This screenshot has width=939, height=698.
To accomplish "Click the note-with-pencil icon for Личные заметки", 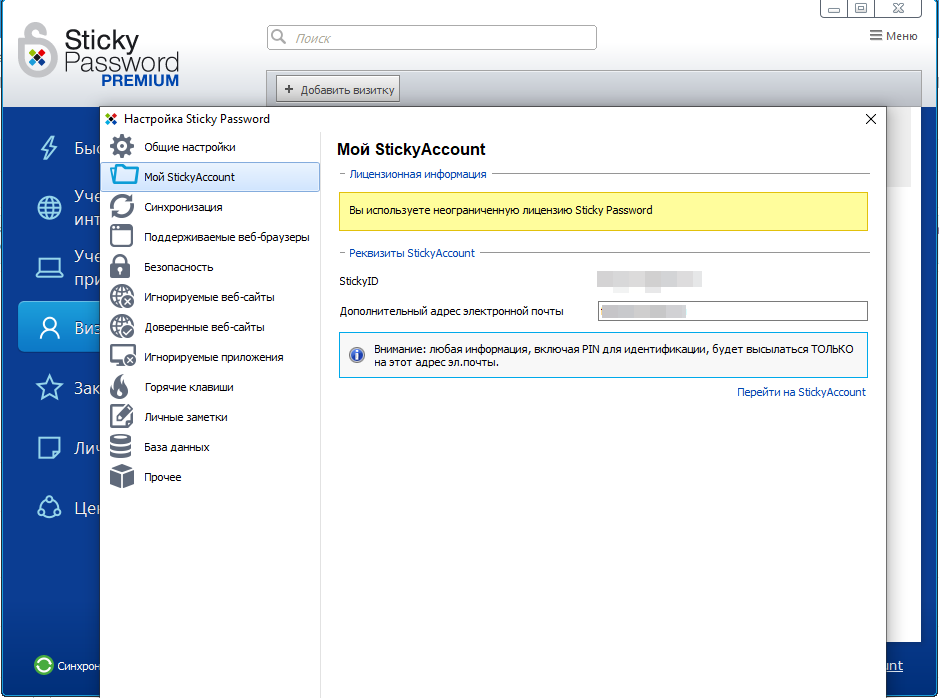I will click(x=122, y=416).
